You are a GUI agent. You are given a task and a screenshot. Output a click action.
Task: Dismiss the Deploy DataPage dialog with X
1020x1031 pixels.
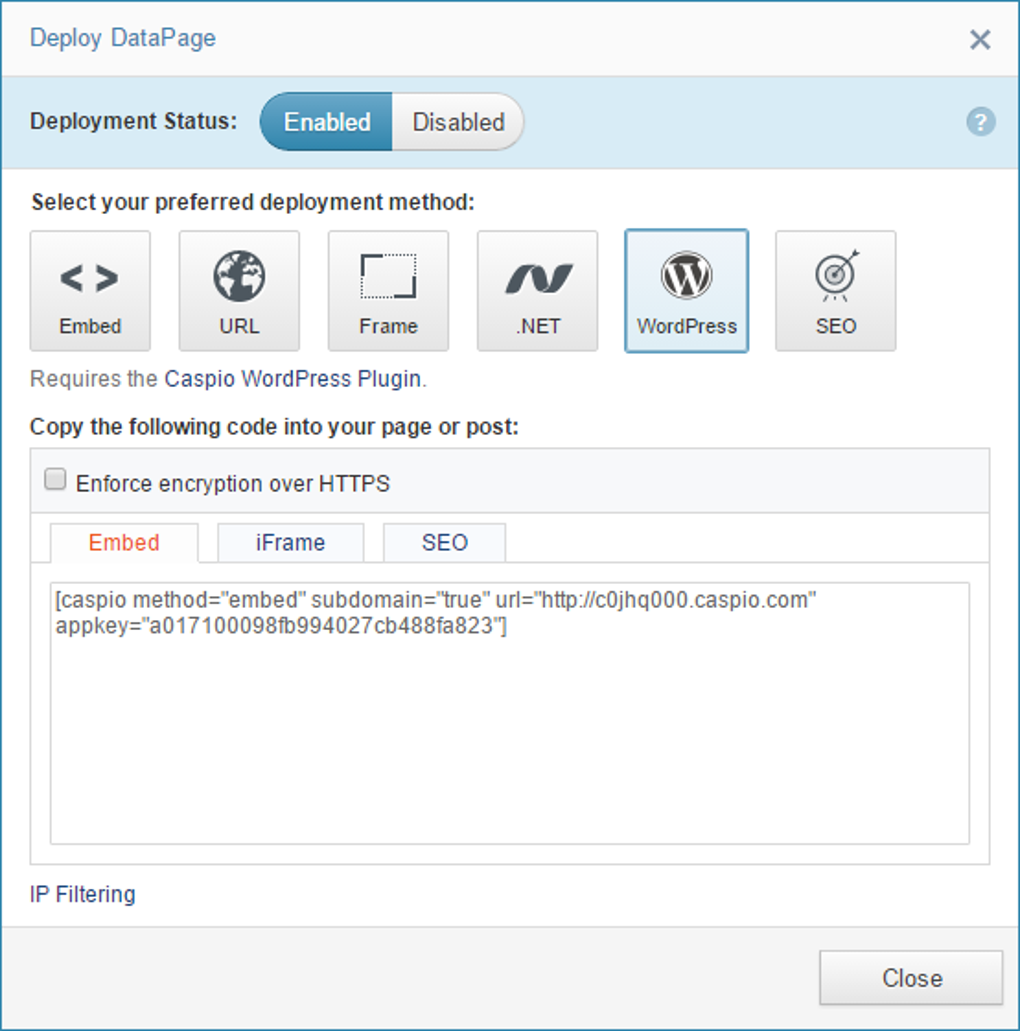[980, 40]
